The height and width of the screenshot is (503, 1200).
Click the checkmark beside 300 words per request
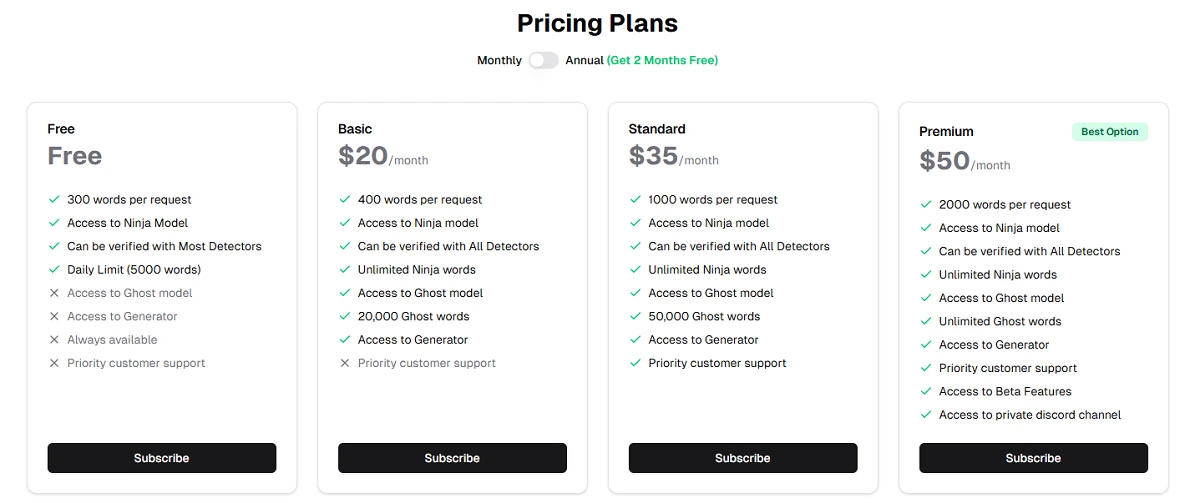54,200
